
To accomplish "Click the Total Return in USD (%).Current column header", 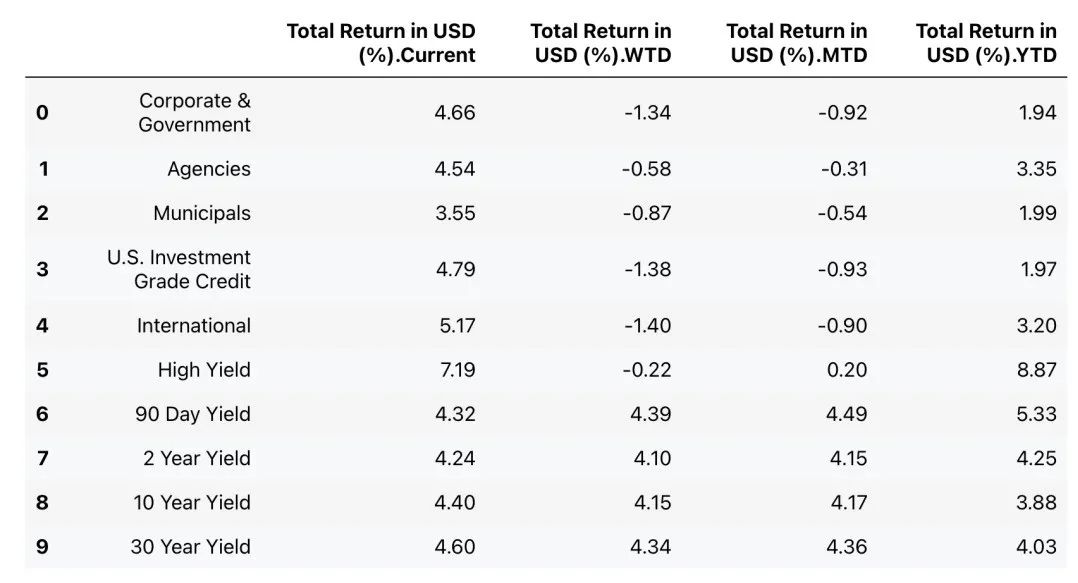I will pos(380,43).
